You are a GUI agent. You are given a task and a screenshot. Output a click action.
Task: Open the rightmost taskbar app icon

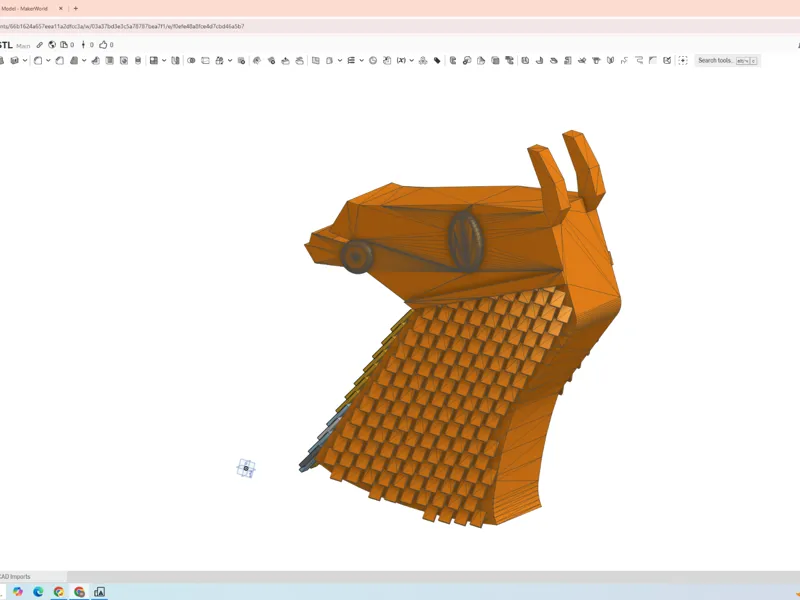99,591
